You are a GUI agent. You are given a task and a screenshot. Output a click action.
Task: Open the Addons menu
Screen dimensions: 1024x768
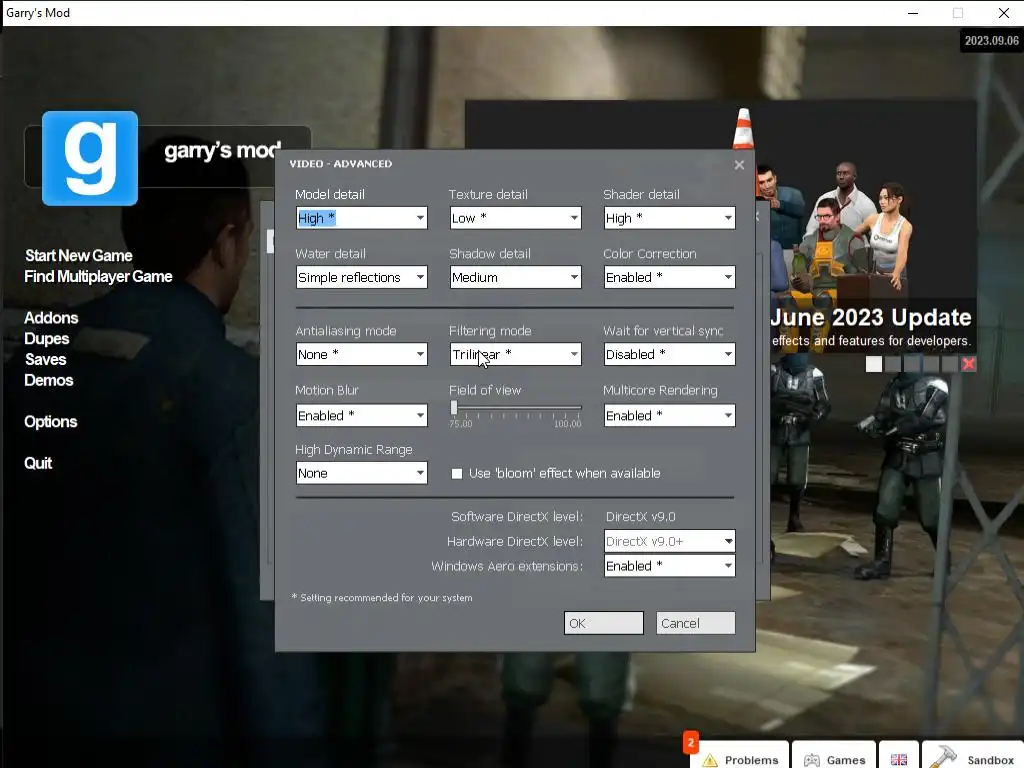(x=51, y=318)
